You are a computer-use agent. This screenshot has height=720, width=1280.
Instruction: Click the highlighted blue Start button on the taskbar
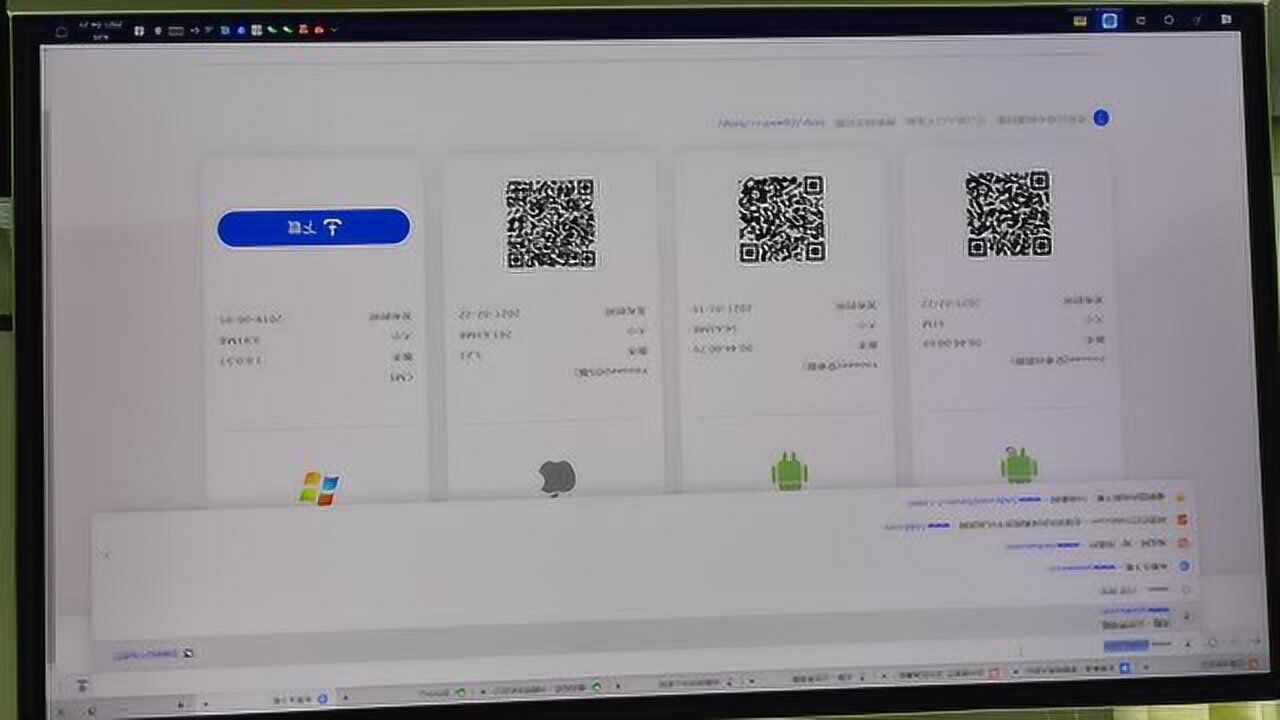(1109, 20)
